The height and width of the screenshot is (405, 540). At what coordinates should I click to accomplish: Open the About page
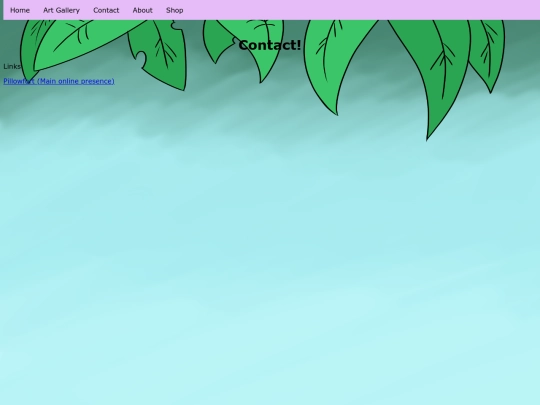[143, 10]
